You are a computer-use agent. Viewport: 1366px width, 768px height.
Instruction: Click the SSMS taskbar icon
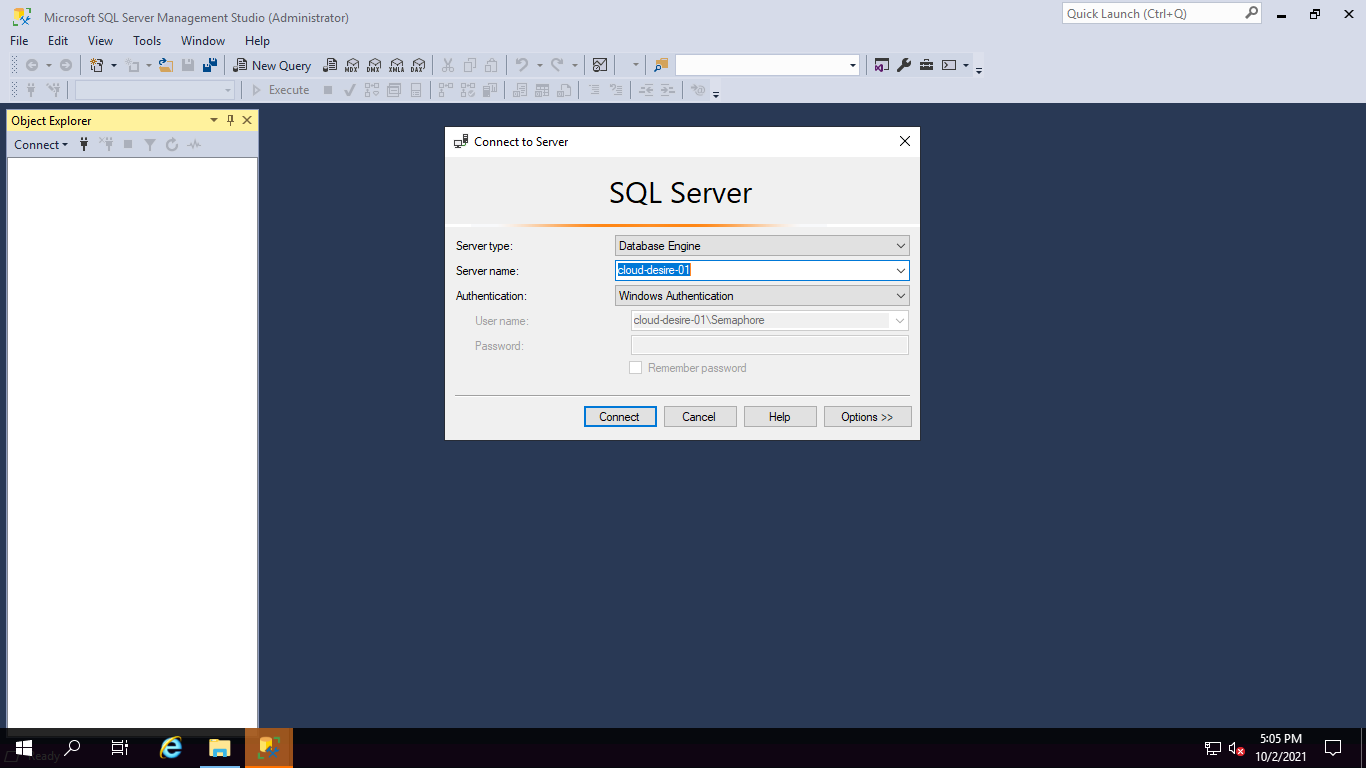(269, 748)
